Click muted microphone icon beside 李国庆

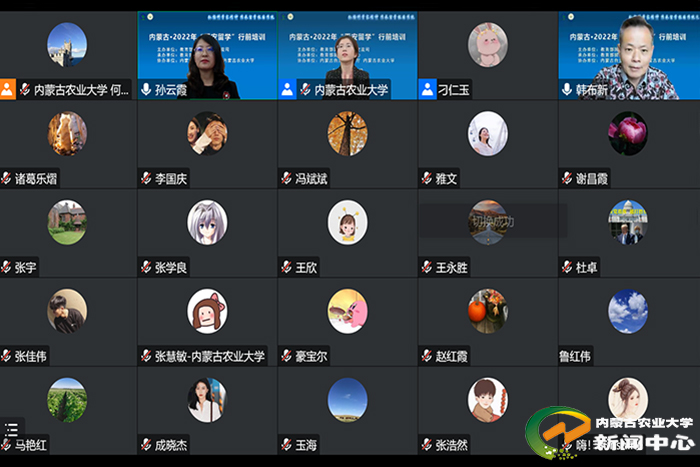coord(146,178)
